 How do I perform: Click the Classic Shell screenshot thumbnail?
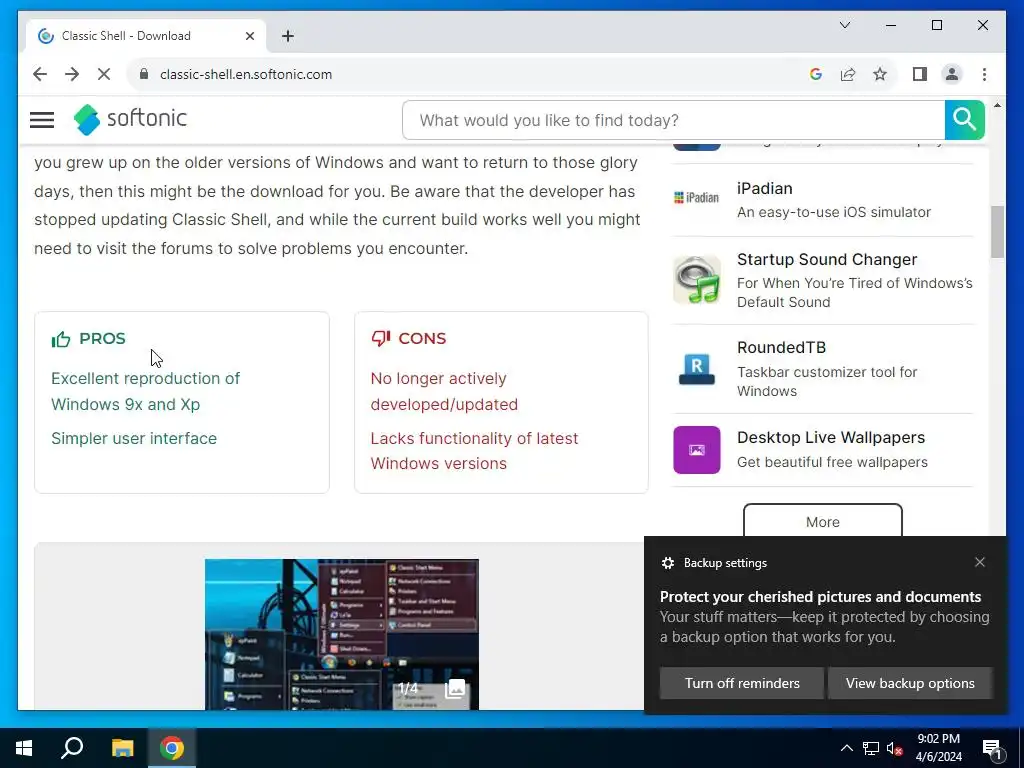point(342,634)
